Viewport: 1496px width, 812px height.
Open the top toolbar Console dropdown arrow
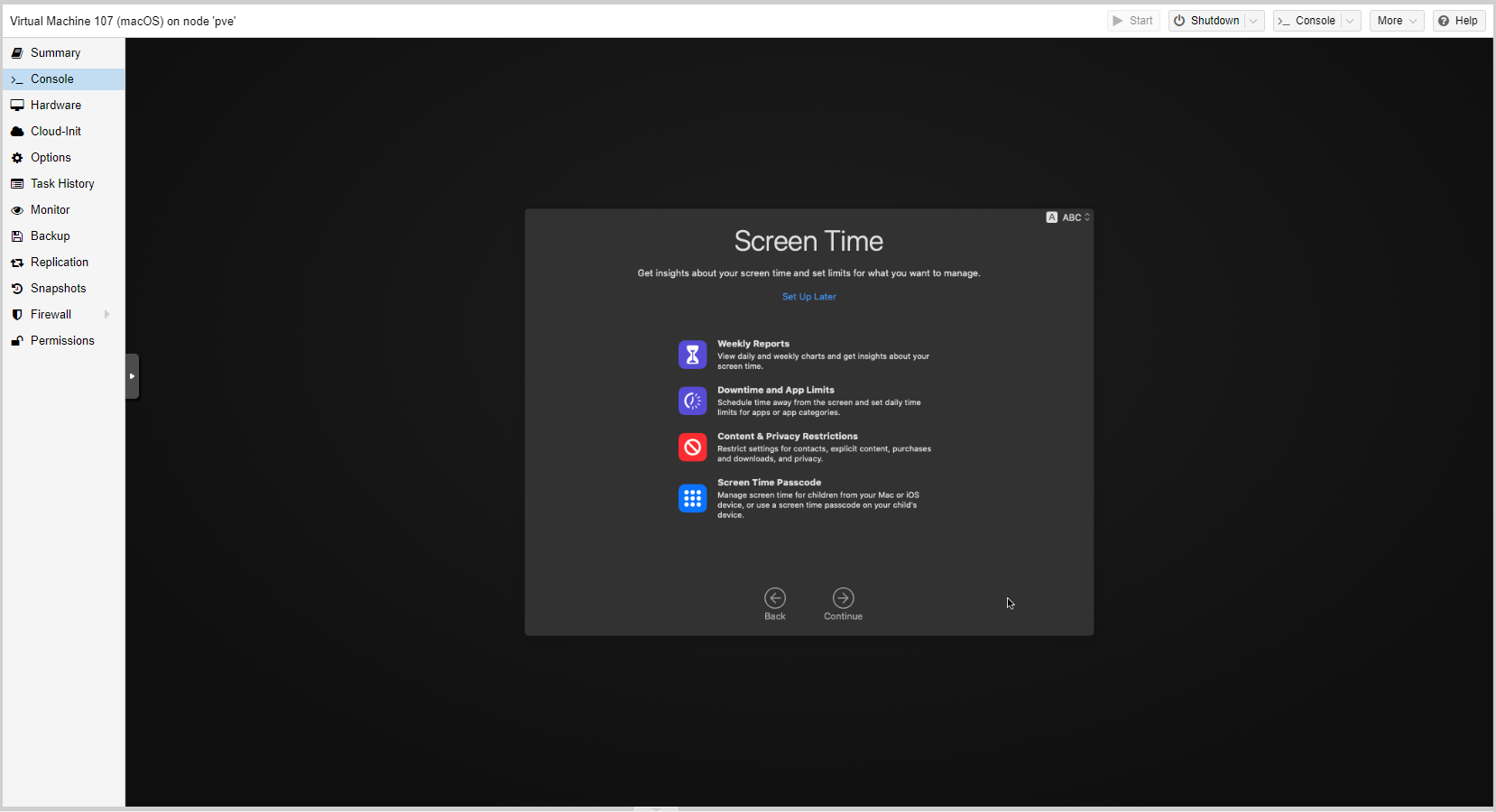tap(1351, 21)
